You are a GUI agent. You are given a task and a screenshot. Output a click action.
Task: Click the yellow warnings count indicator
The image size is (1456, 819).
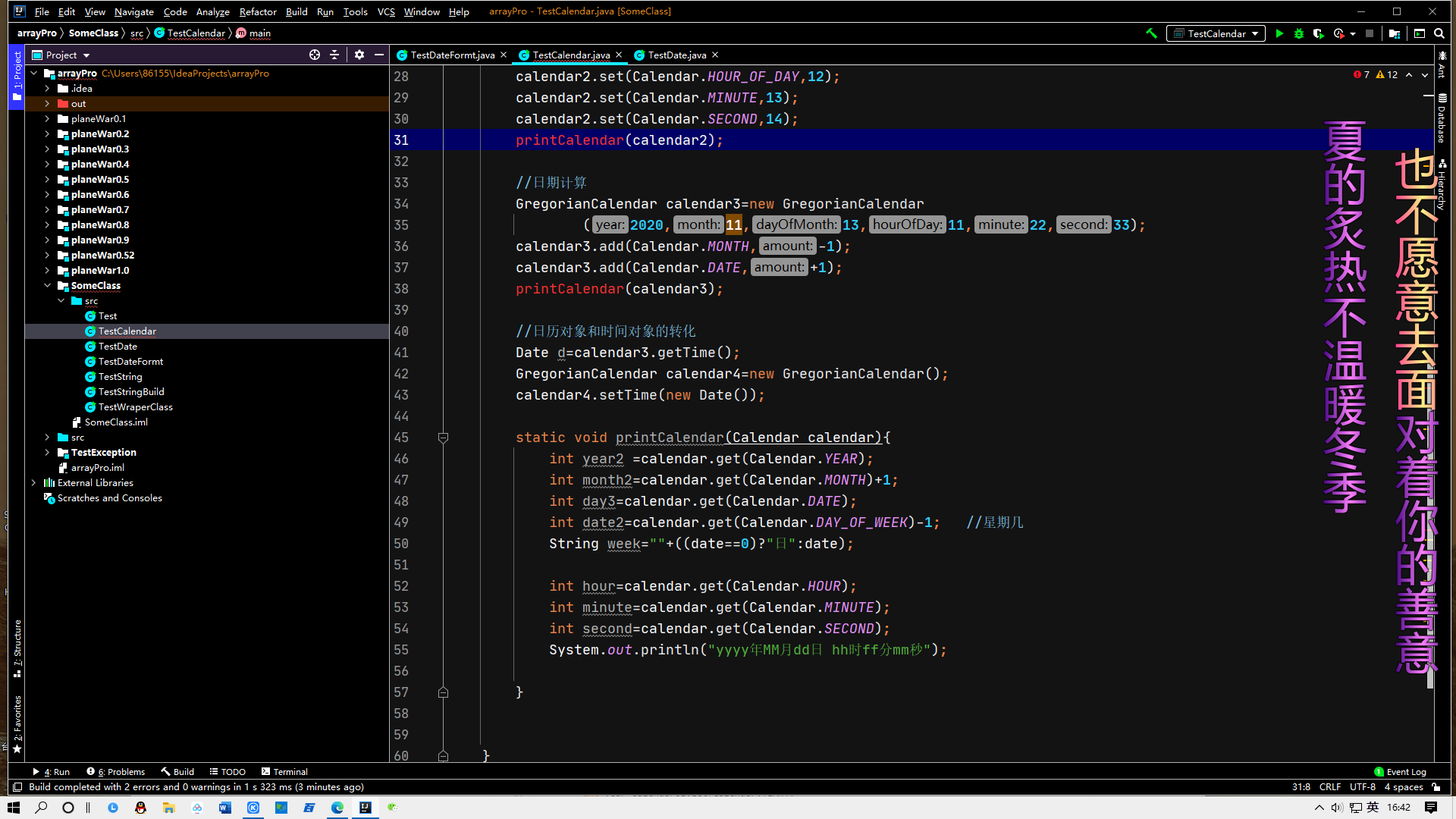(x=1387, y=74)
